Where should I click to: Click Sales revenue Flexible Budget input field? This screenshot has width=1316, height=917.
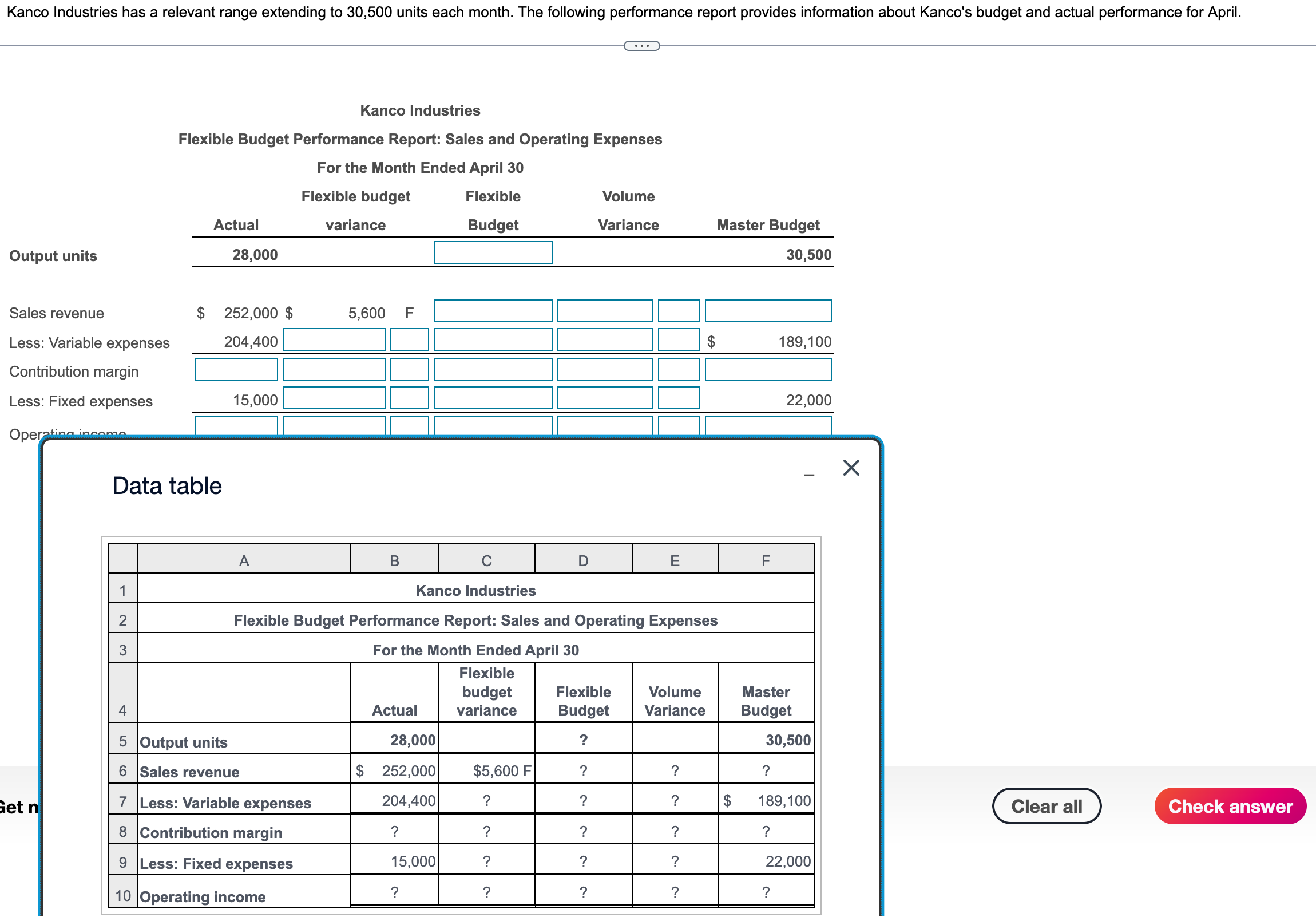click(x=492, y=311)
